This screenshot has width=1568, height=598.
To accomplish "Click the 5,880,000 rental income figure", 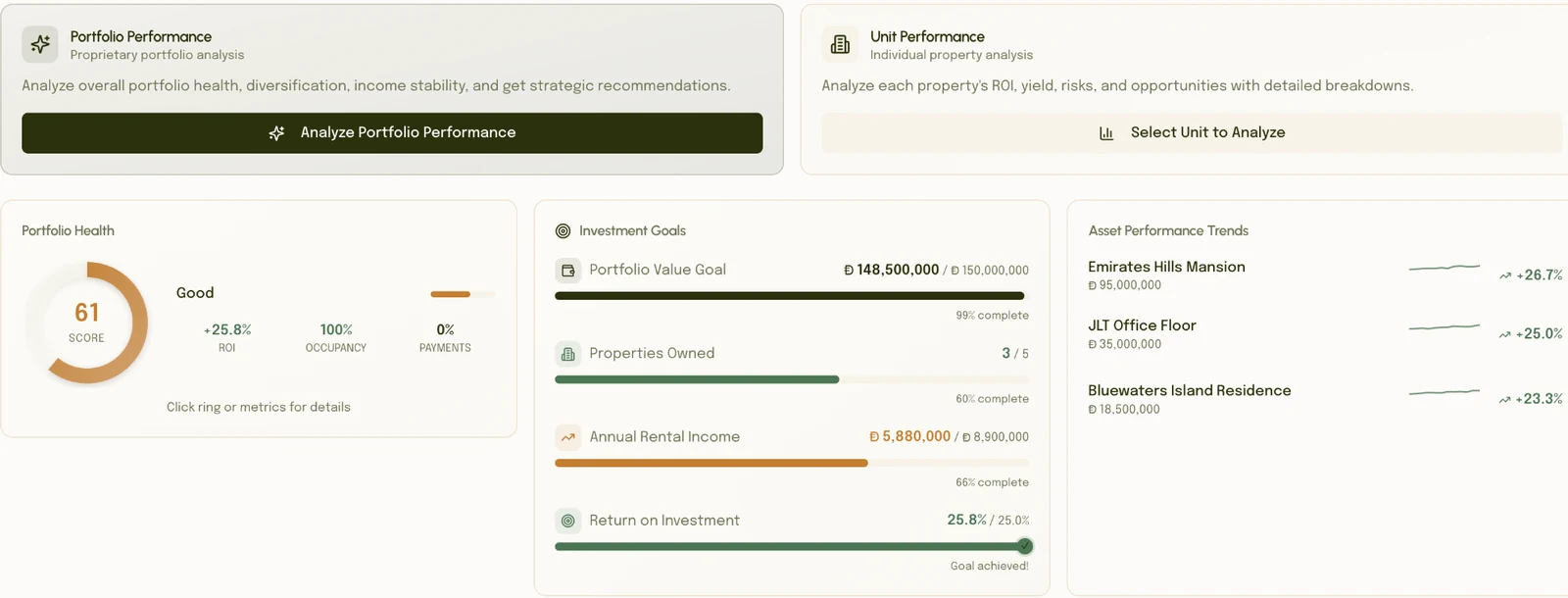I will coord(910,436).
